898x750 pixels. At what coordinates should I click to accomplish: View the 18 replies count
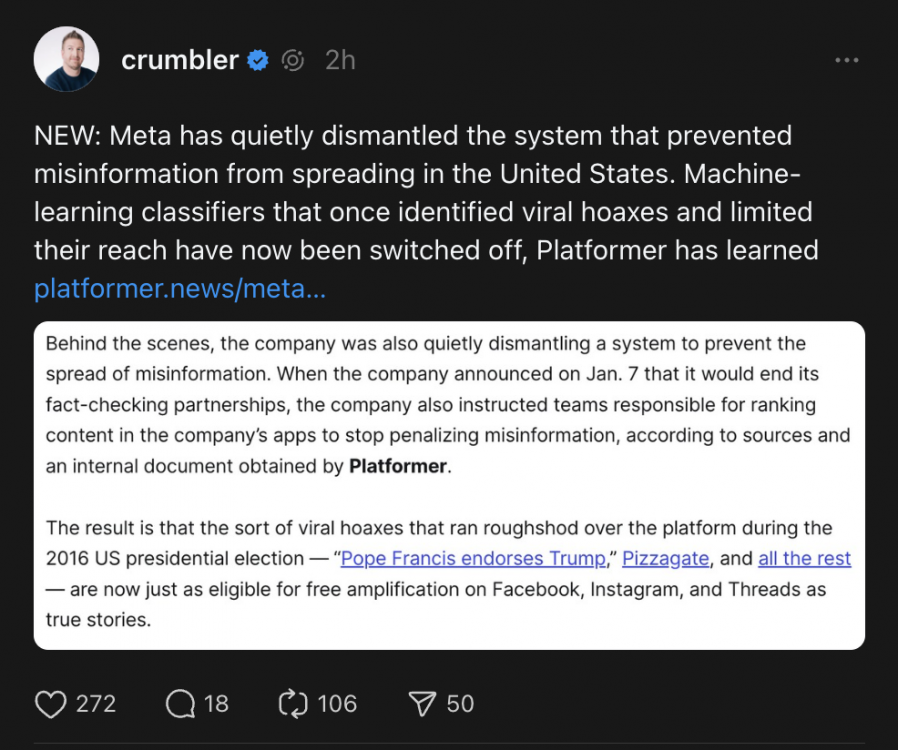(x=216, y=704)
